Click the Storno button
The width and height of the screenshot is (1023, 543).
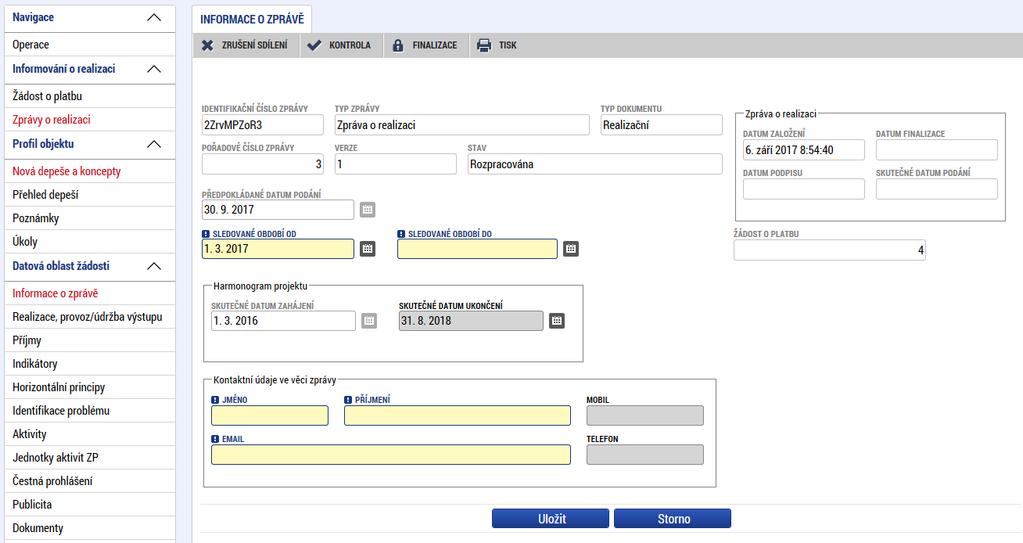click(x=673, y=519)
